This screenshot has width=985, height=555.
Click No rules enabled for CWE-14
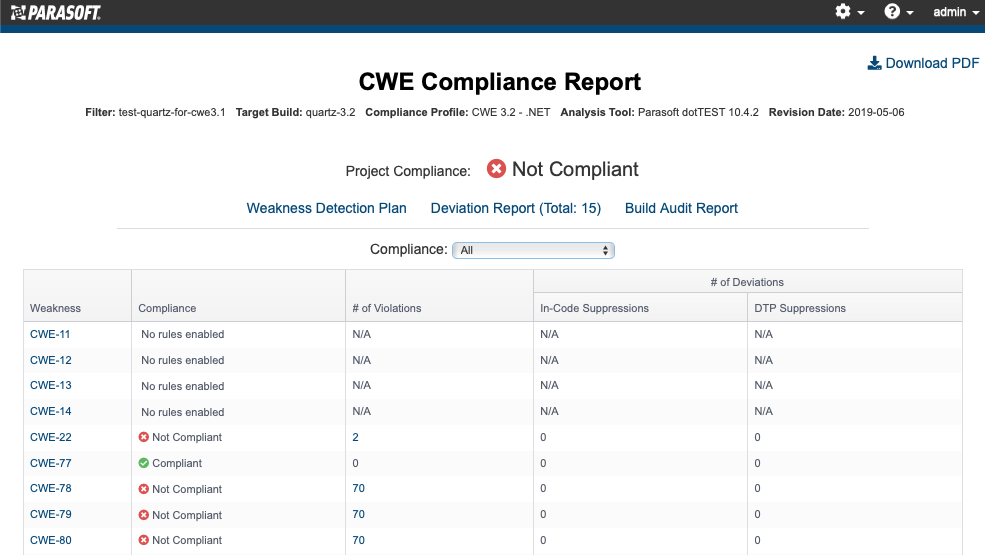(182, 412)
